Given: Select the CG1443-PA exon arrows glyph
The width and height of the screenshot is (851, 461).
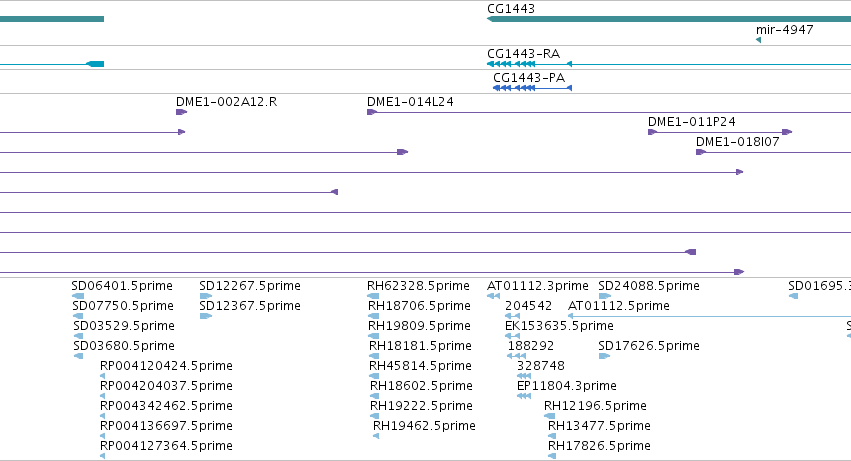Looking at the screenshot, I should click(x=532, y=88).
